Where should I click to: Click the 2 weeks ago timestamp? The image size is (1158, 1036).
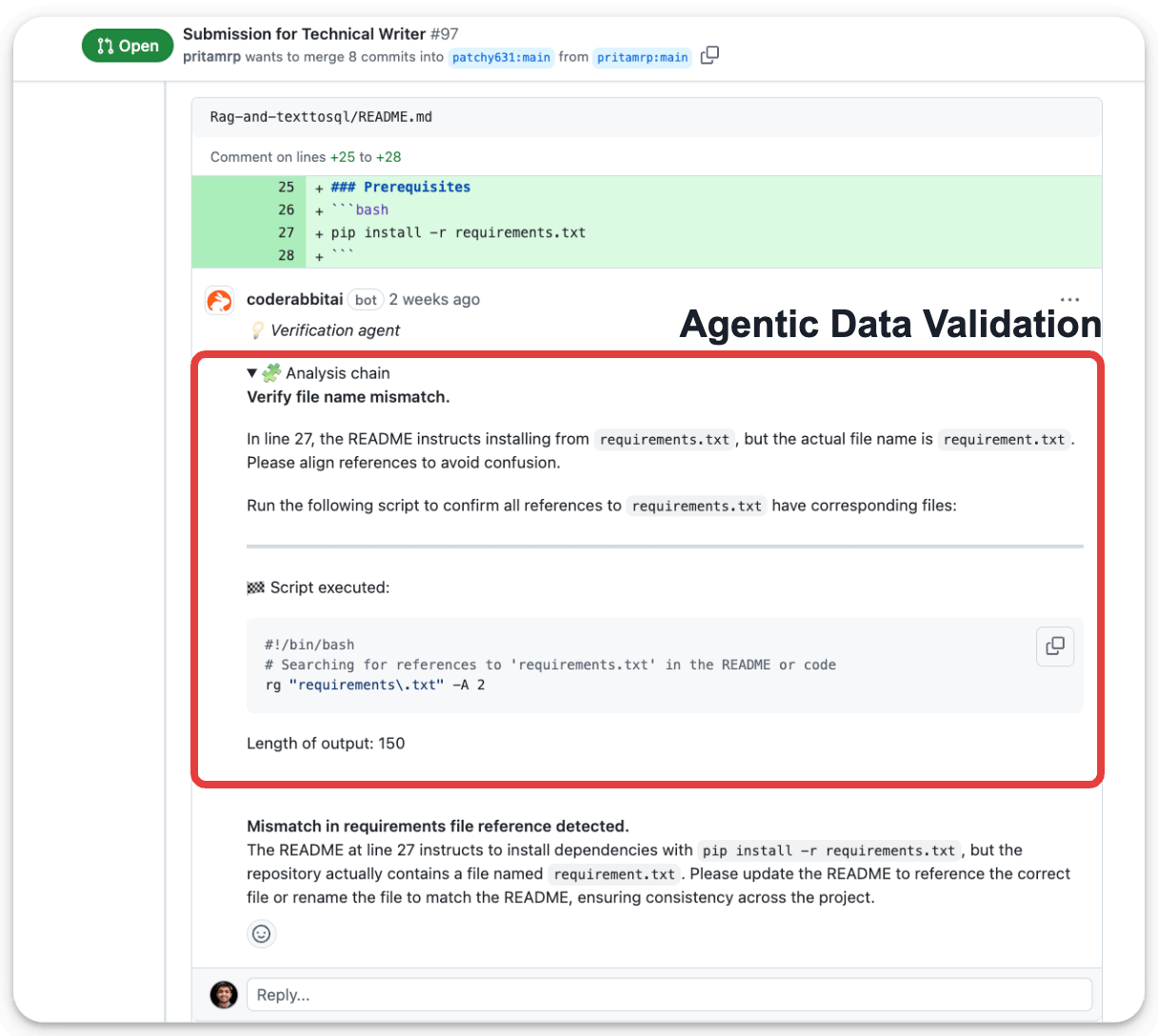click(434, 299)
